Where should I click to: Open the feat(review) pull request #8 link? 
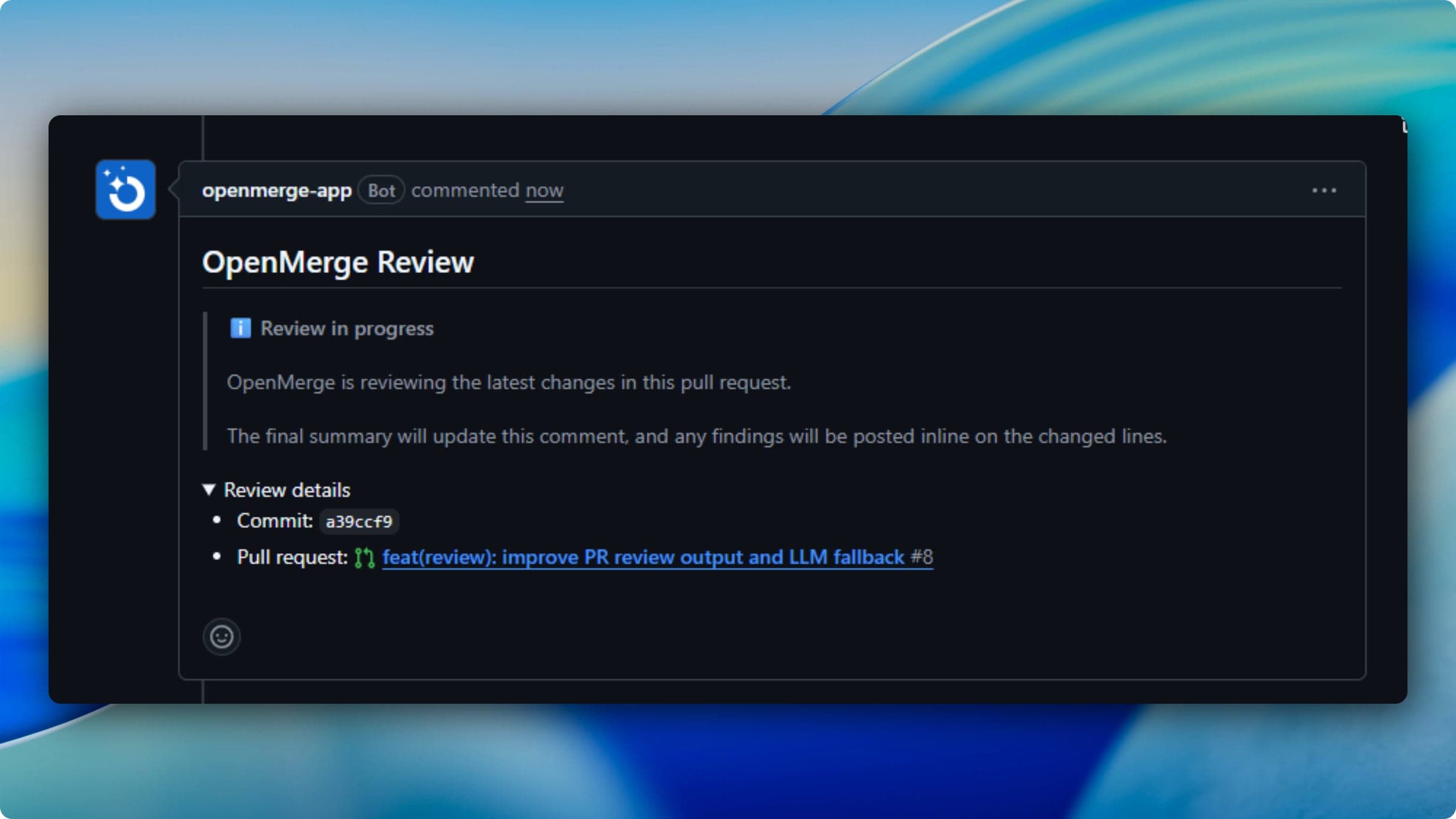[x=658, y=557]
